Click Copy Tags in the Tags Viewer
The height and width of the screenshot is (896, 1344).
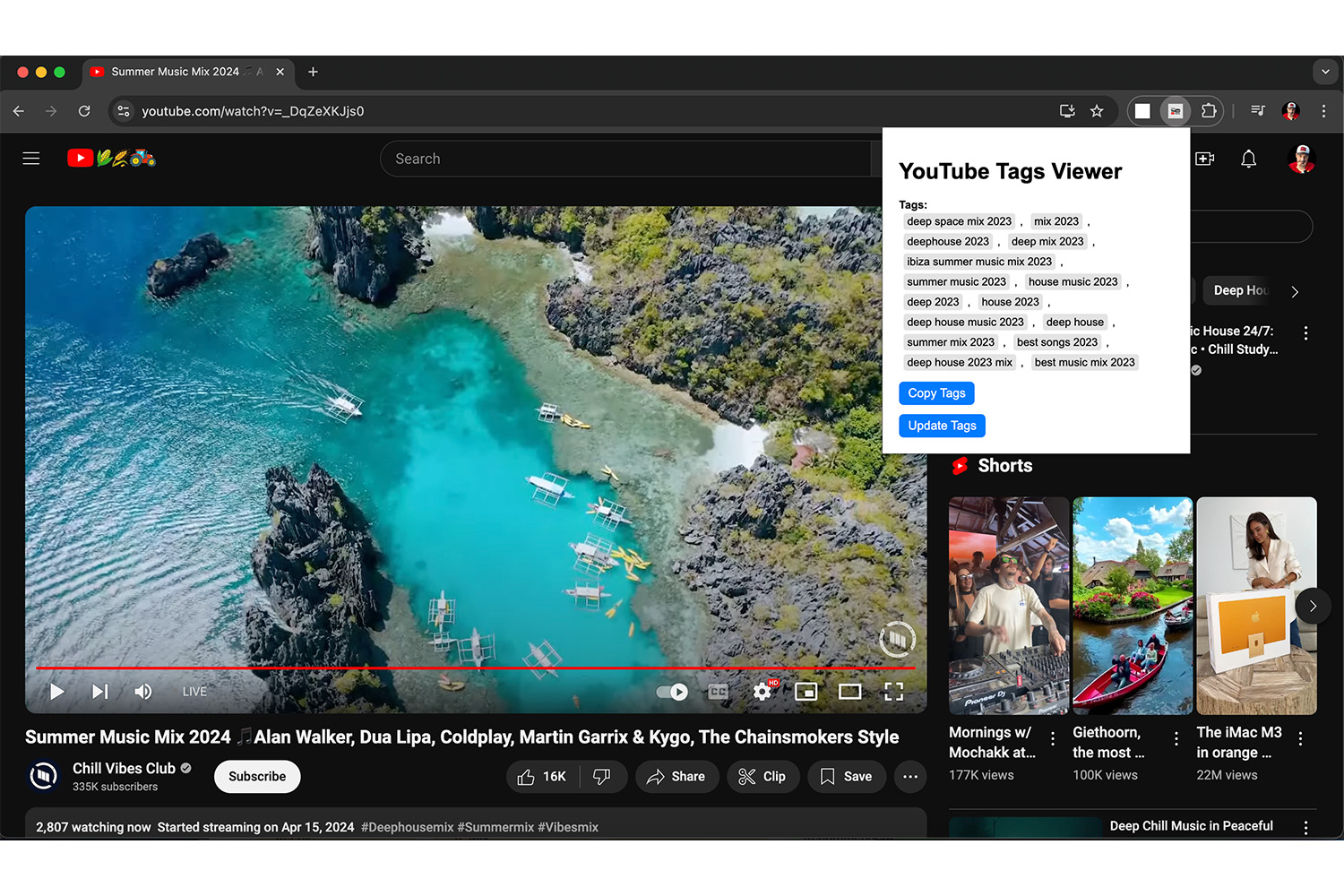[936, 393]
